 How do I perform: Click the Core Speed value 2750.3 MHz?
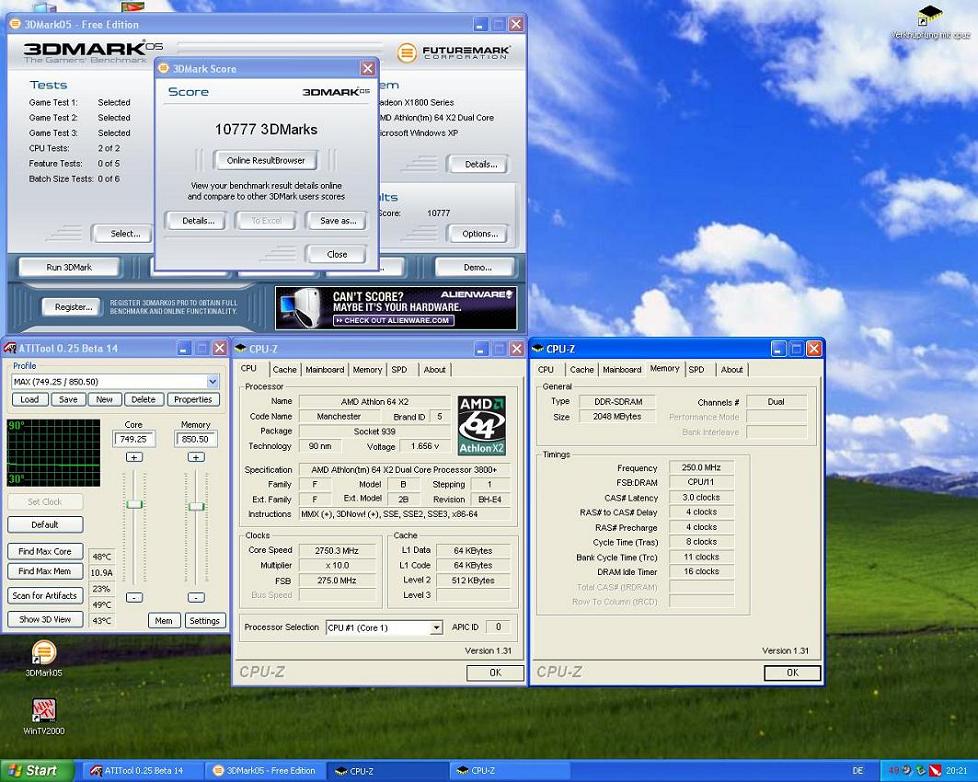(337, 551)
